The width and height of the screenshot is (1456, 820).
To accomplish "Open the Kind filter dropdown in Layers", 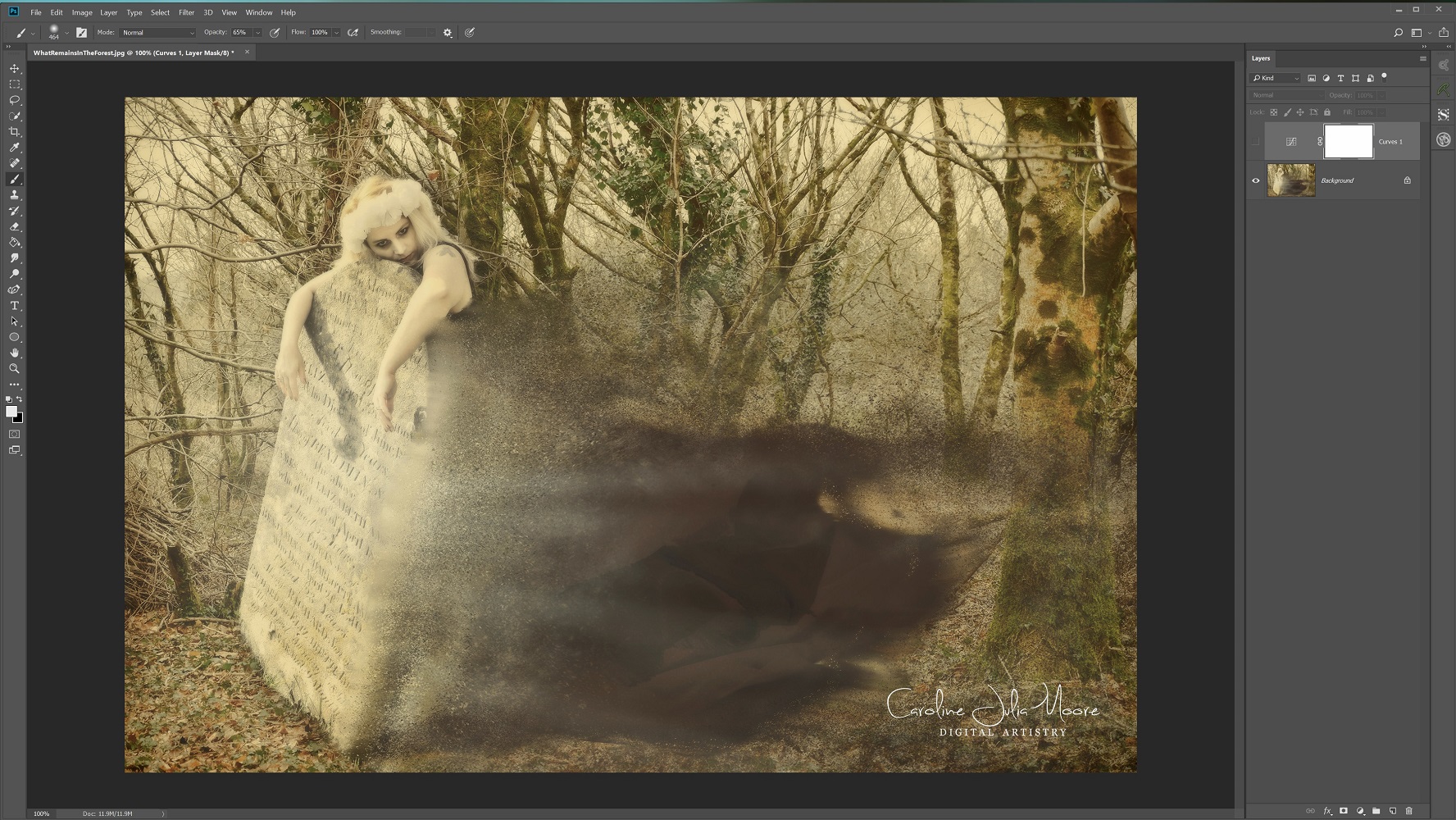I will (1276, 78).
